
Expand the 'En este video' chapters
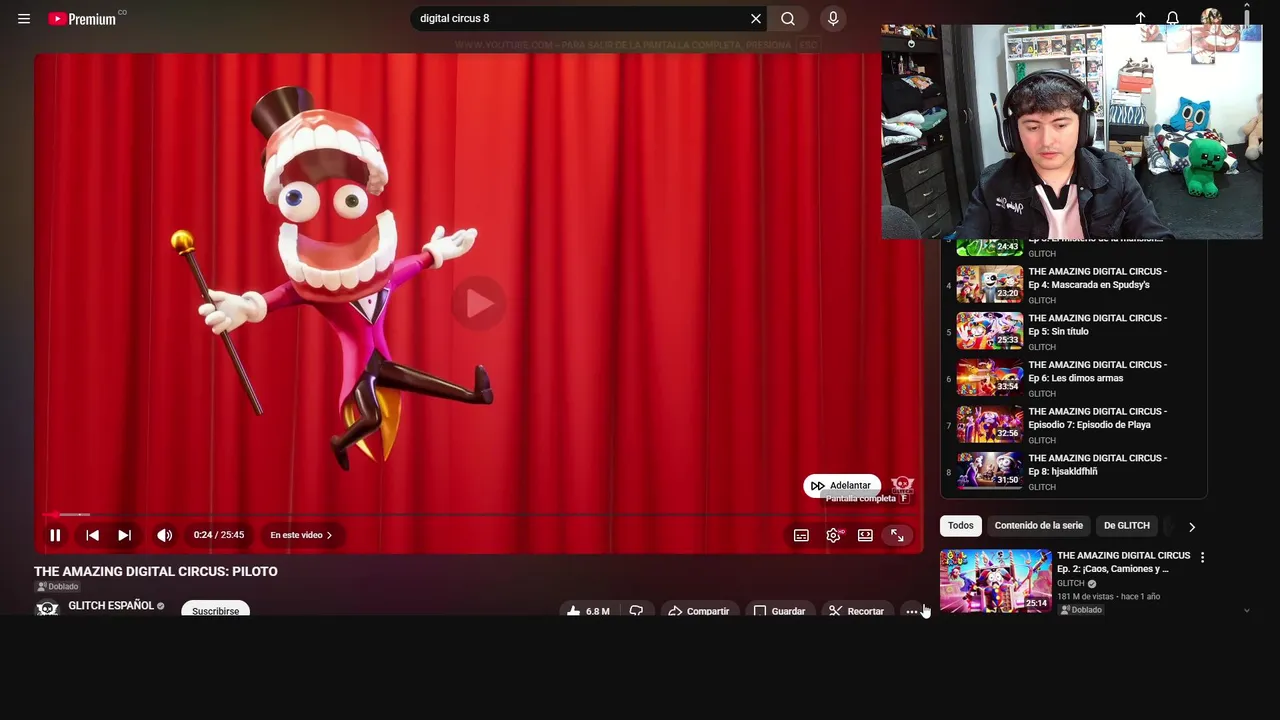(x=301, y=535)
